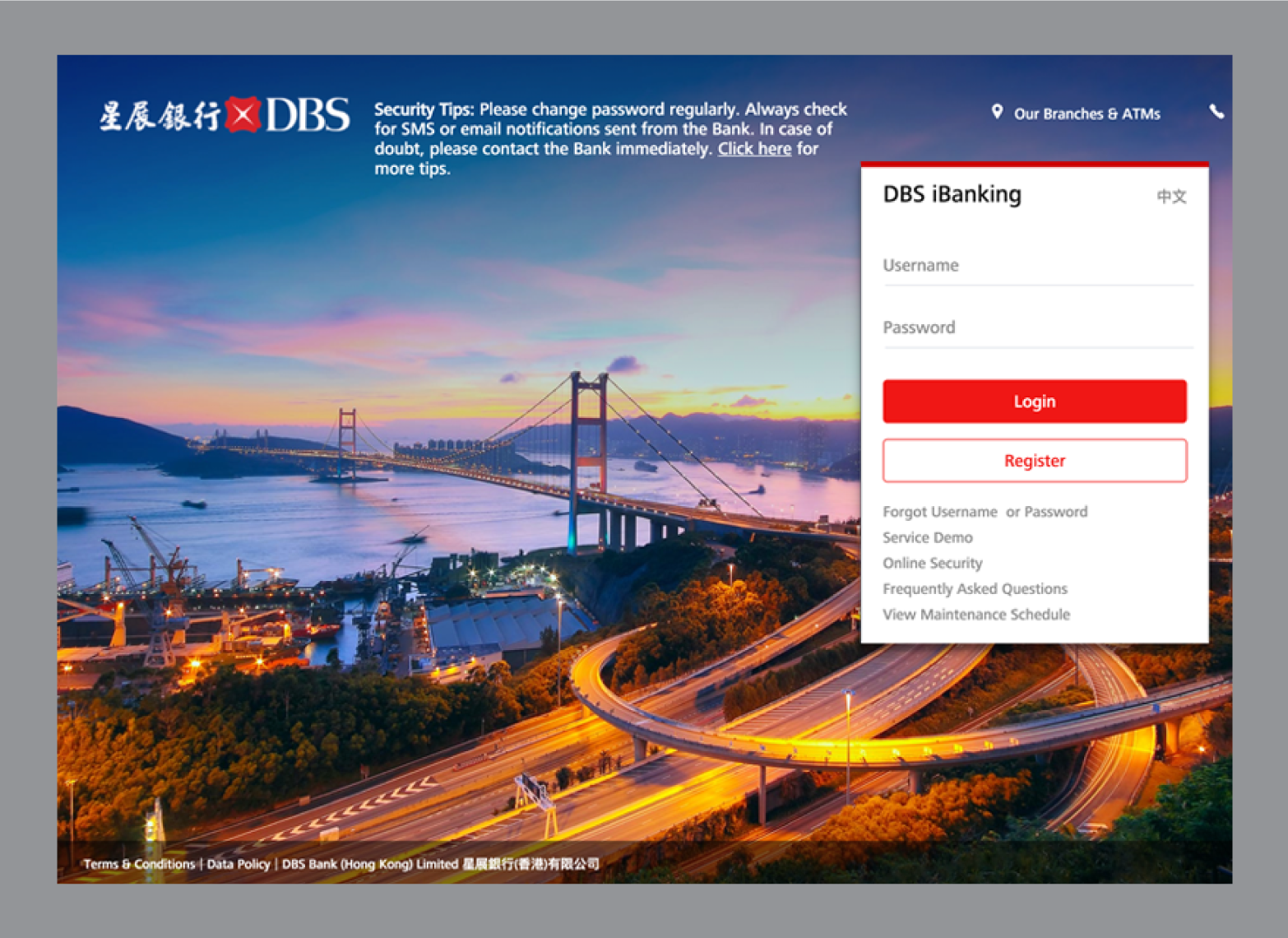Image resolution: width=1288 pixels, height=938 pixels.
Task: Open Terms & Conditions in footer
Action: click(139, 864)
